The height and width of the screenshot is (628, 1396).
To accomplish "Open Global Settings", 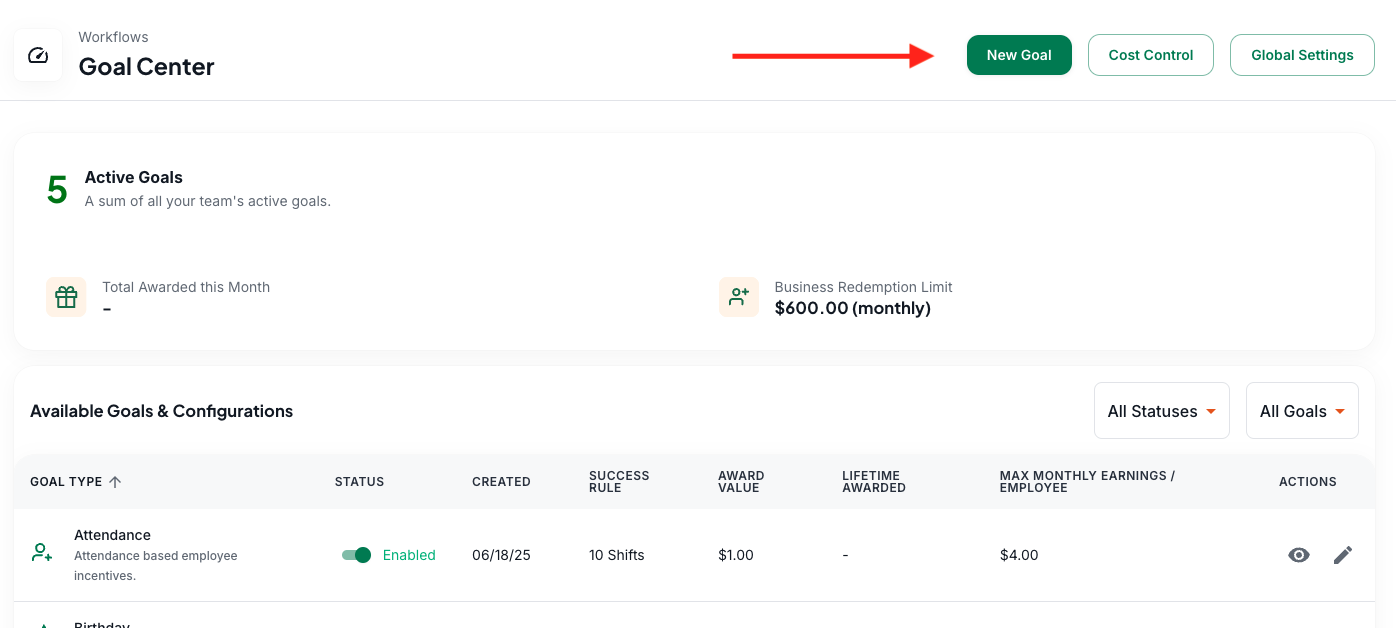I will [1302, 55].
